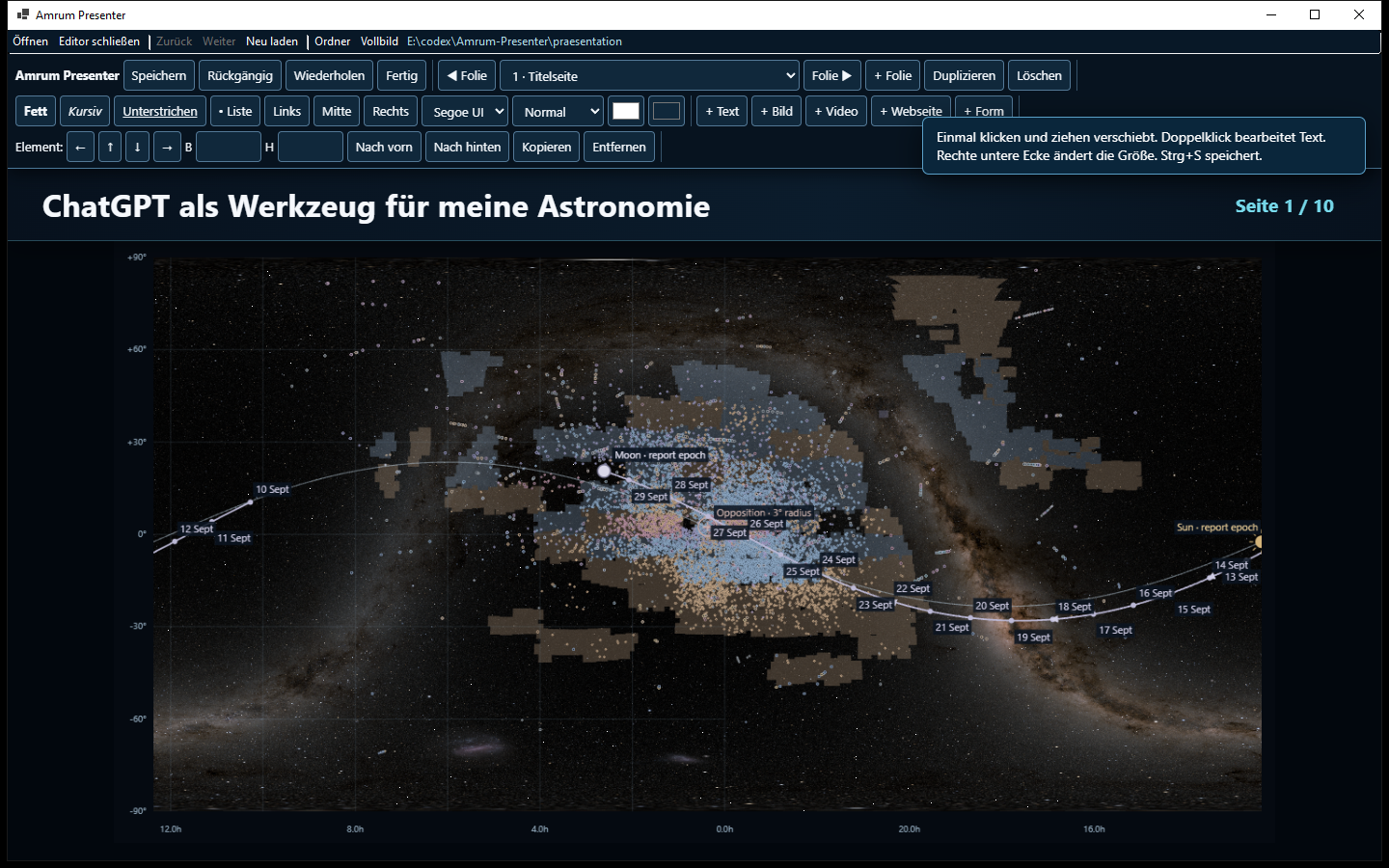Select the slide title 'ChatGPT als Werkzeug' text
Screen dimensions: 1389x868
[376, 206]
